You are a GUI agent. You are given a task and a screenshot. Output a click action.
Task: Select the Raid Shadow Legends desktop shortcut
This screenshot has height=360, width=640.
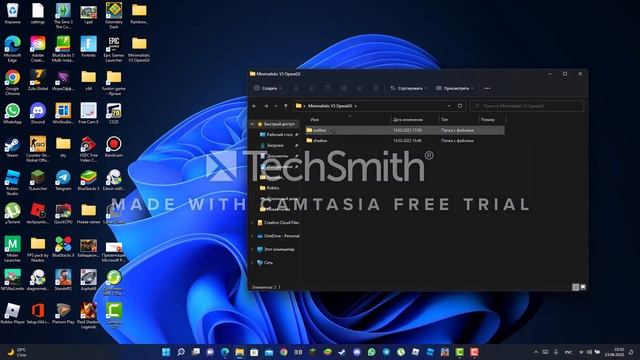(88, 316)
